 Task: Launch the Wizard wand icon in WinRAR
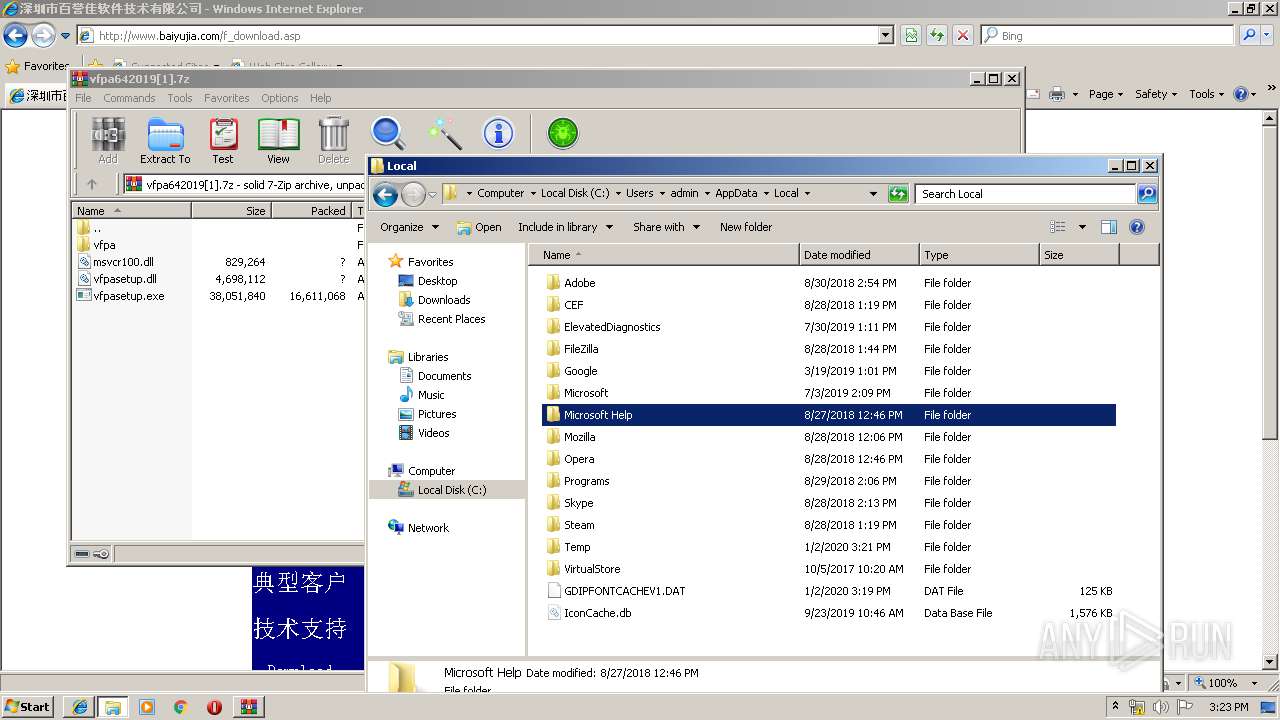coord(444,133)
